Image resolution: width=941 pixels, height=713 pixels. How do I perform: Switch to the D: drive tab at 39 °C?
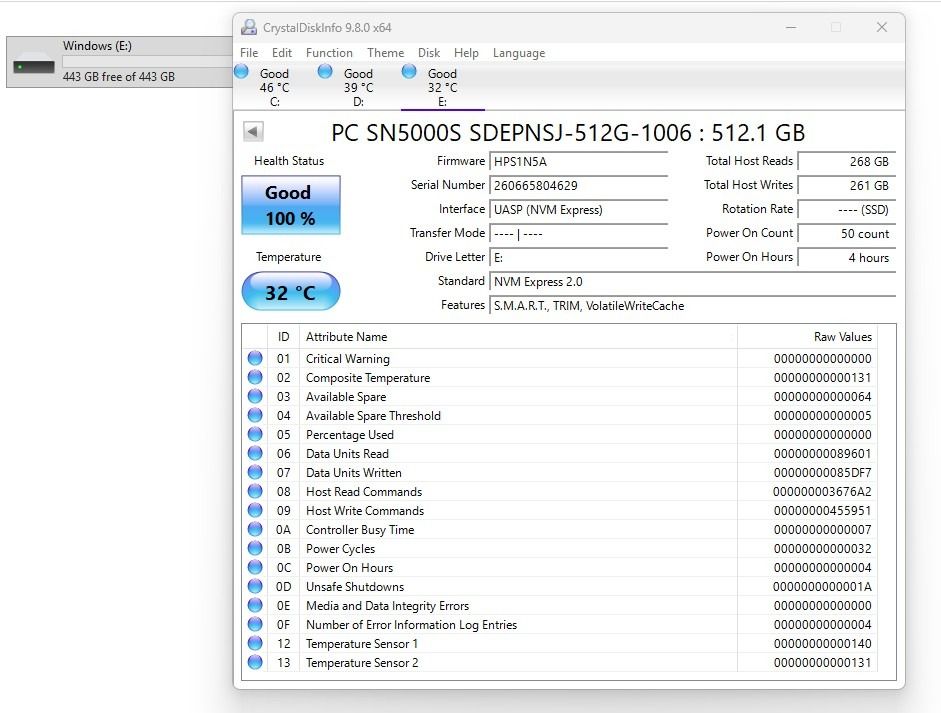click(358, 88)
